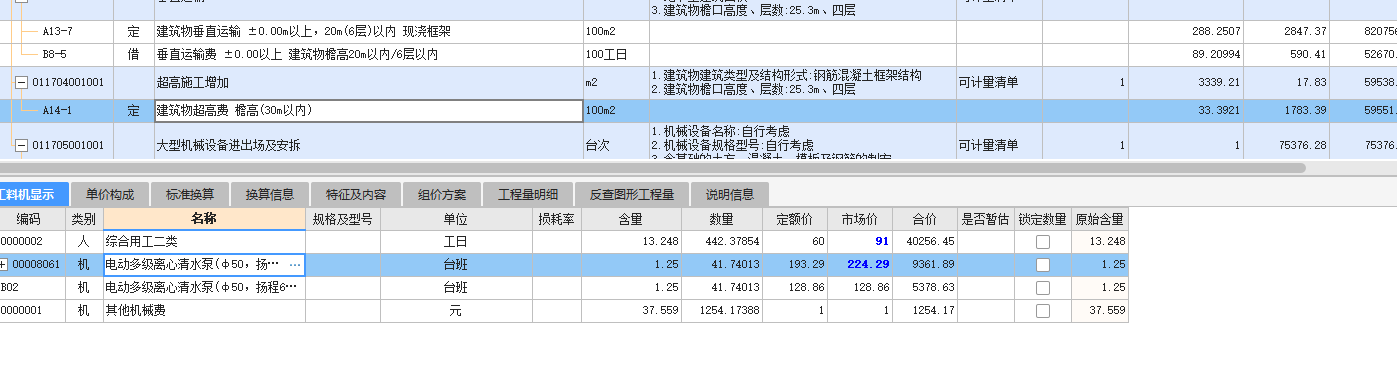The image size is (1397, 389).
Task: Select the B8-5 垂直运输费 row
Action: (698, 54)
